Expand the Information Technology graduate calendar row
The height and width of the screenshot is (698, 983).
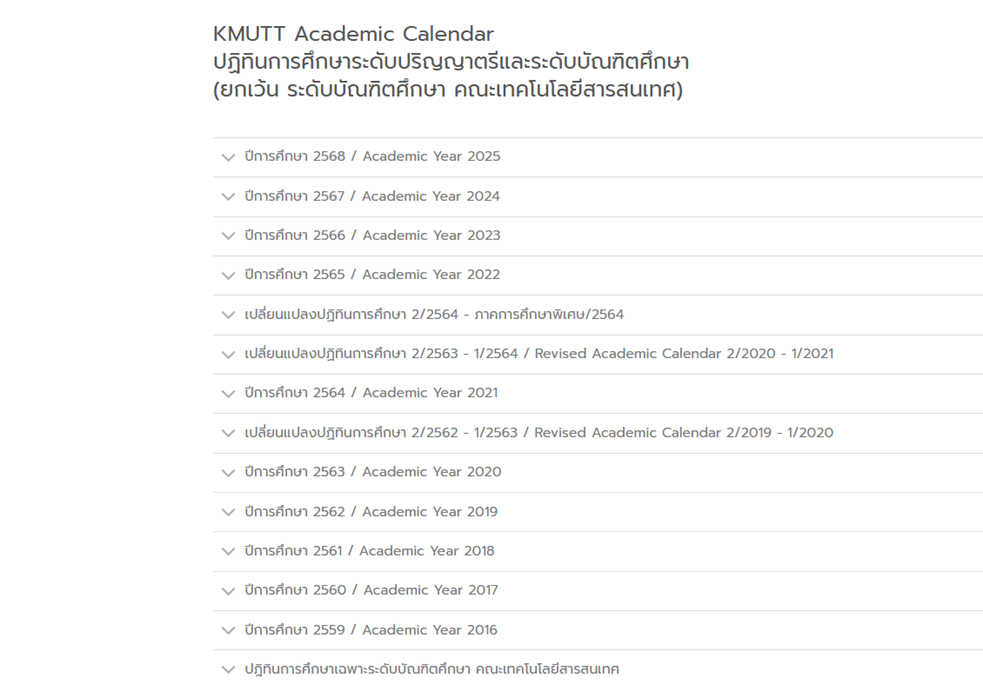tap(432, 669)
